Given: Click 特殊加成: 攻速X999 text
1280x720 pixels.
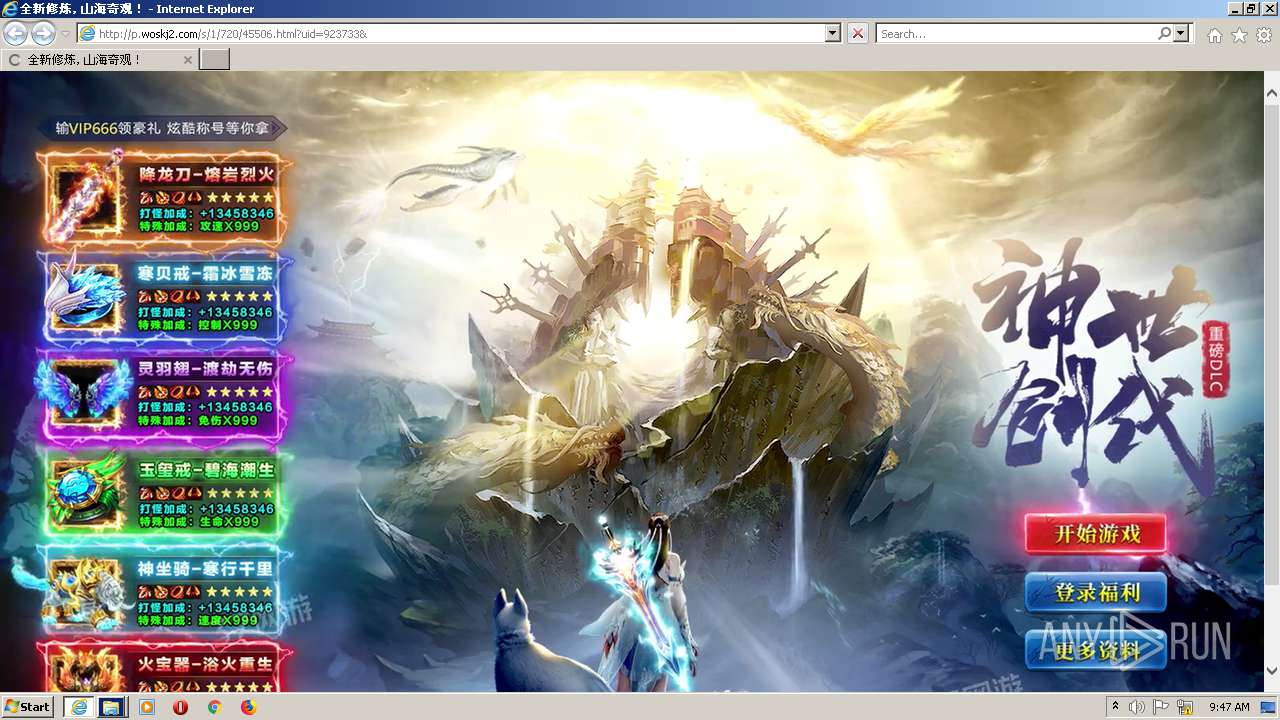Looking at the screenshot, I should click(x=199, y=226).
